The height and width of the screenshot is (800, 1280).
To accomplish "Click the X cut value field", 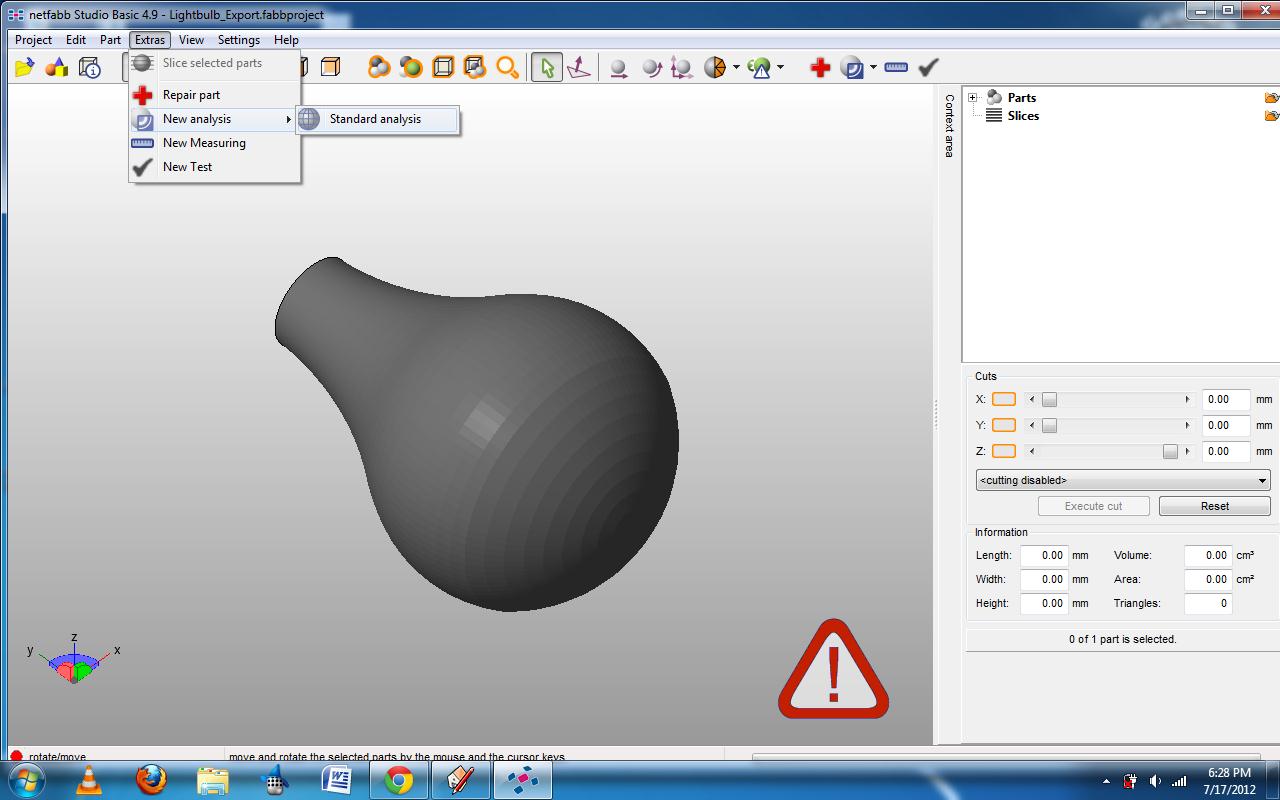I will pyautogui.click(x=1226, y=399).
